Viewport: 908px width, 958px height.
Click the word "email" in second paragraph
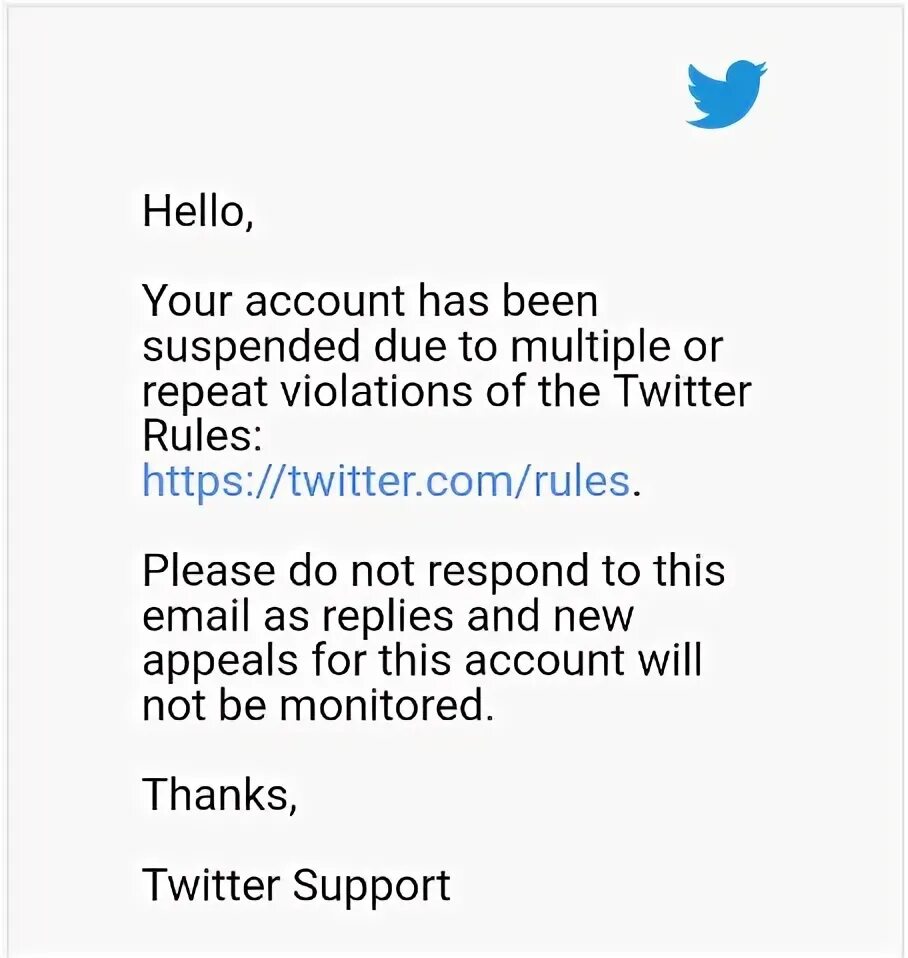197,615
